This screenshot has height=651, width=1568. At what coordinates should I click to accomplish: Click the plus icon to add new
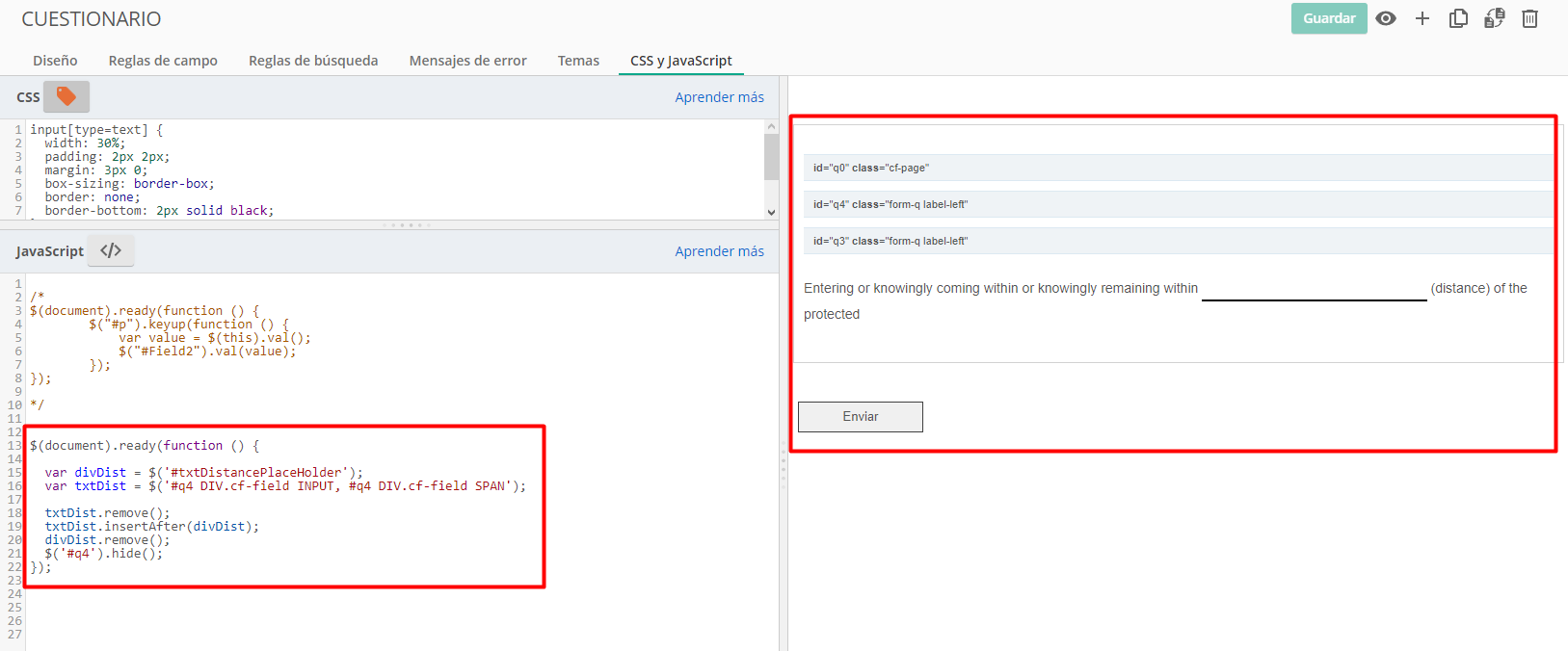1422,18
